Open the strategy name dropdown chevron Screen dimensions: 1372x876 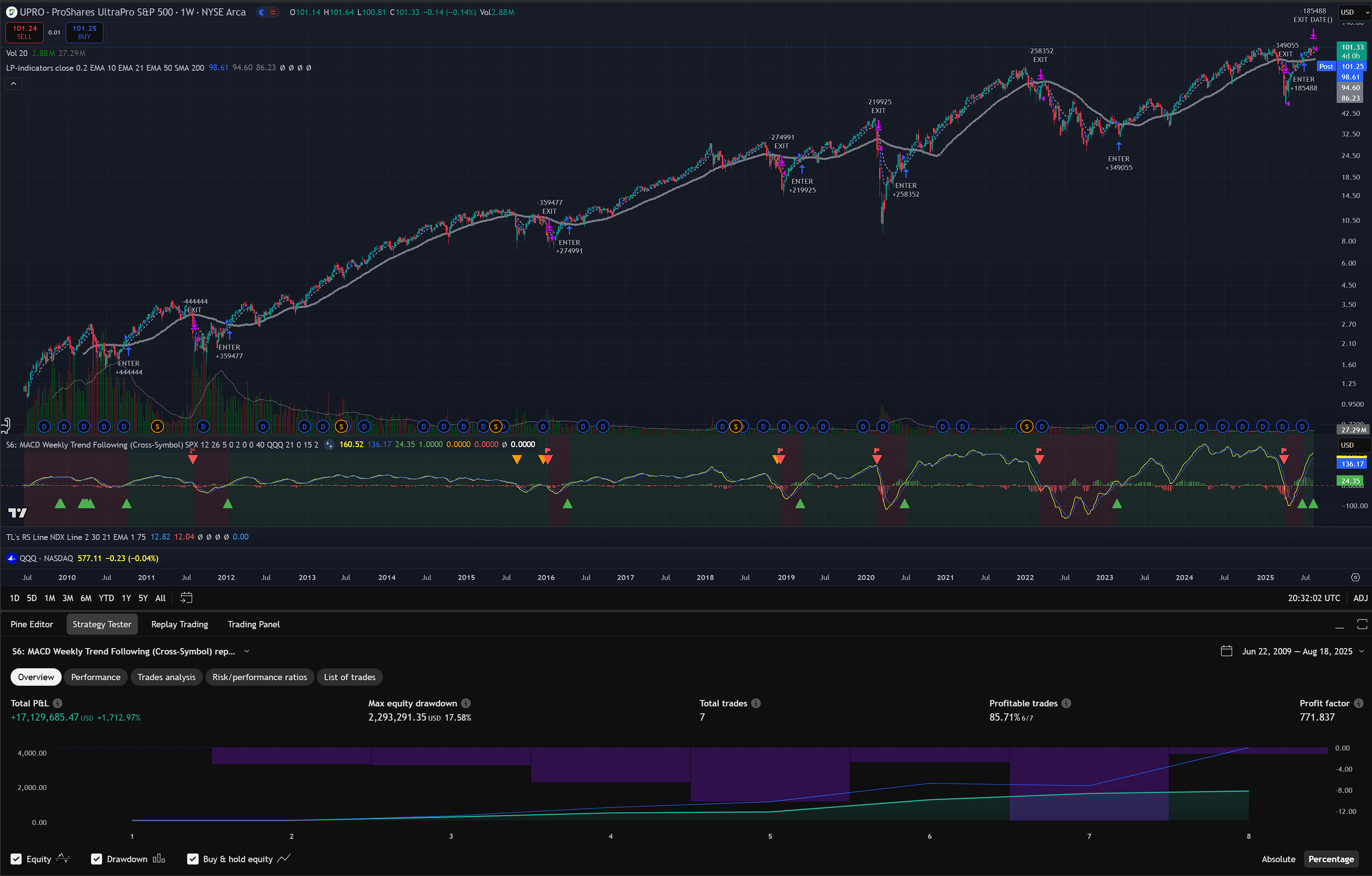tap(247, 651)
